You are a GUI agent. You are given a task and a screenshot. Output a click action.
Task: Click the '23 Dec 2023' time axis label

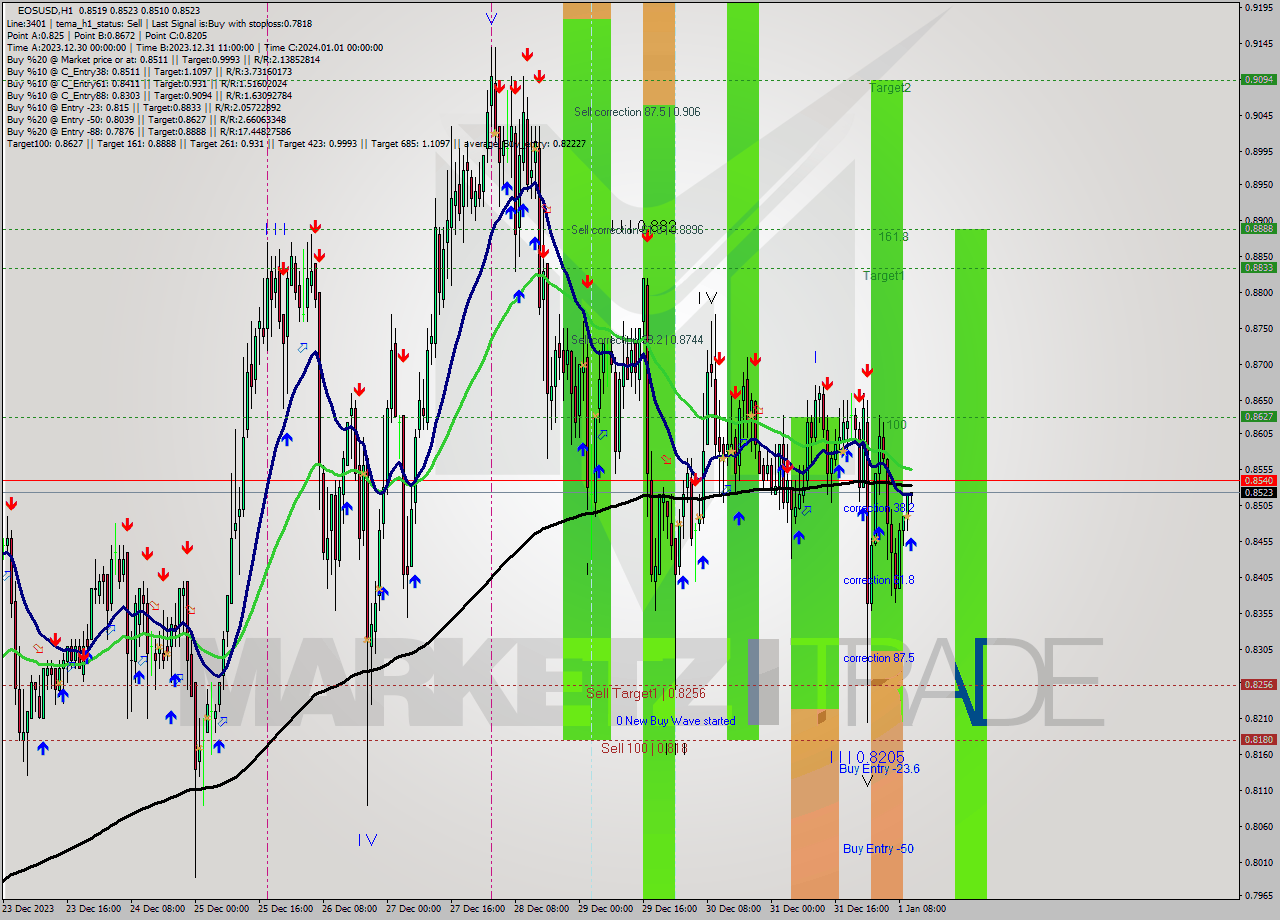(30, 909)
